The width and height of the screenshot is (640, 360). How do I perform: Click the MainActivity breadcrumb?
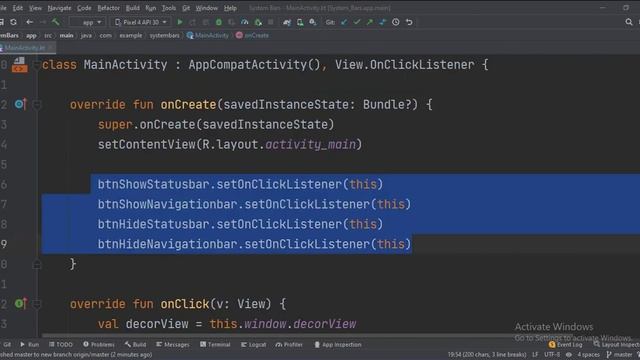pyautogui.click(x=208, y=36)
